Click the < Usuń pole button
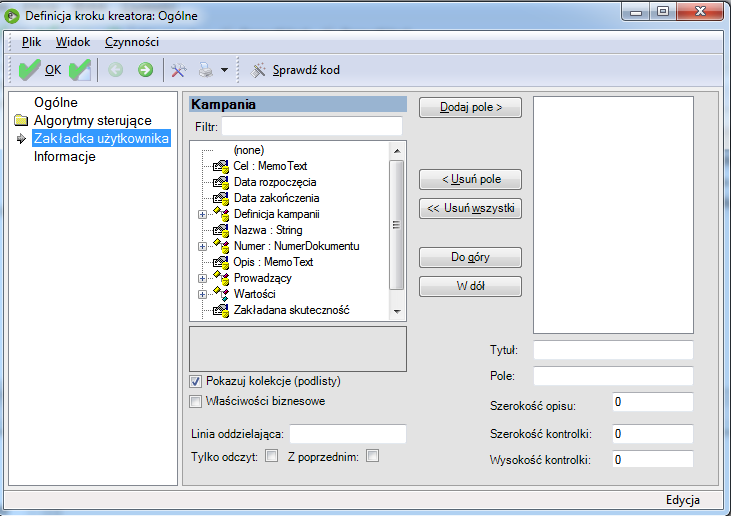 point(470,179)
